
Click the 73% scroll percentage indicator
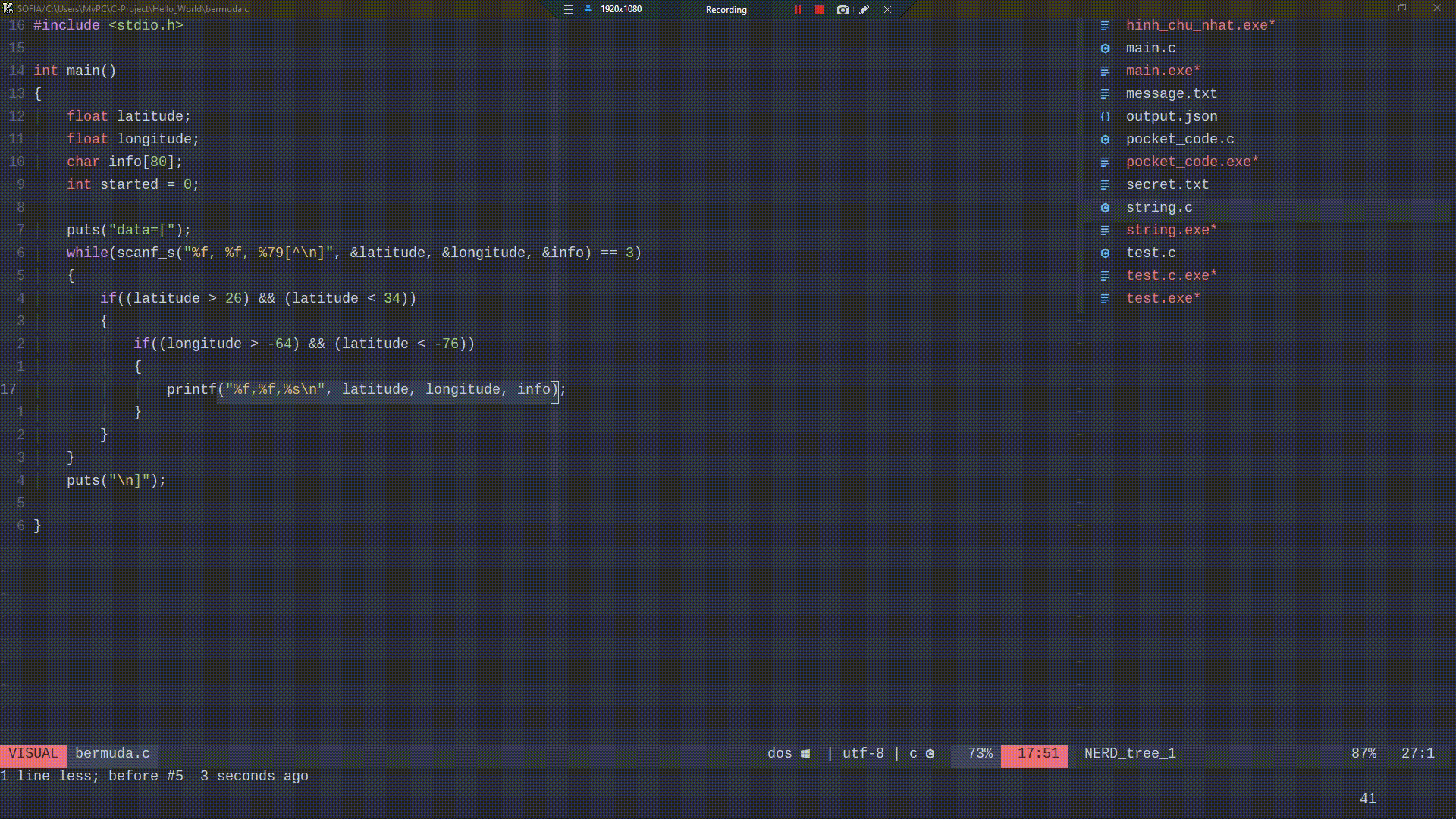(979, 753)
